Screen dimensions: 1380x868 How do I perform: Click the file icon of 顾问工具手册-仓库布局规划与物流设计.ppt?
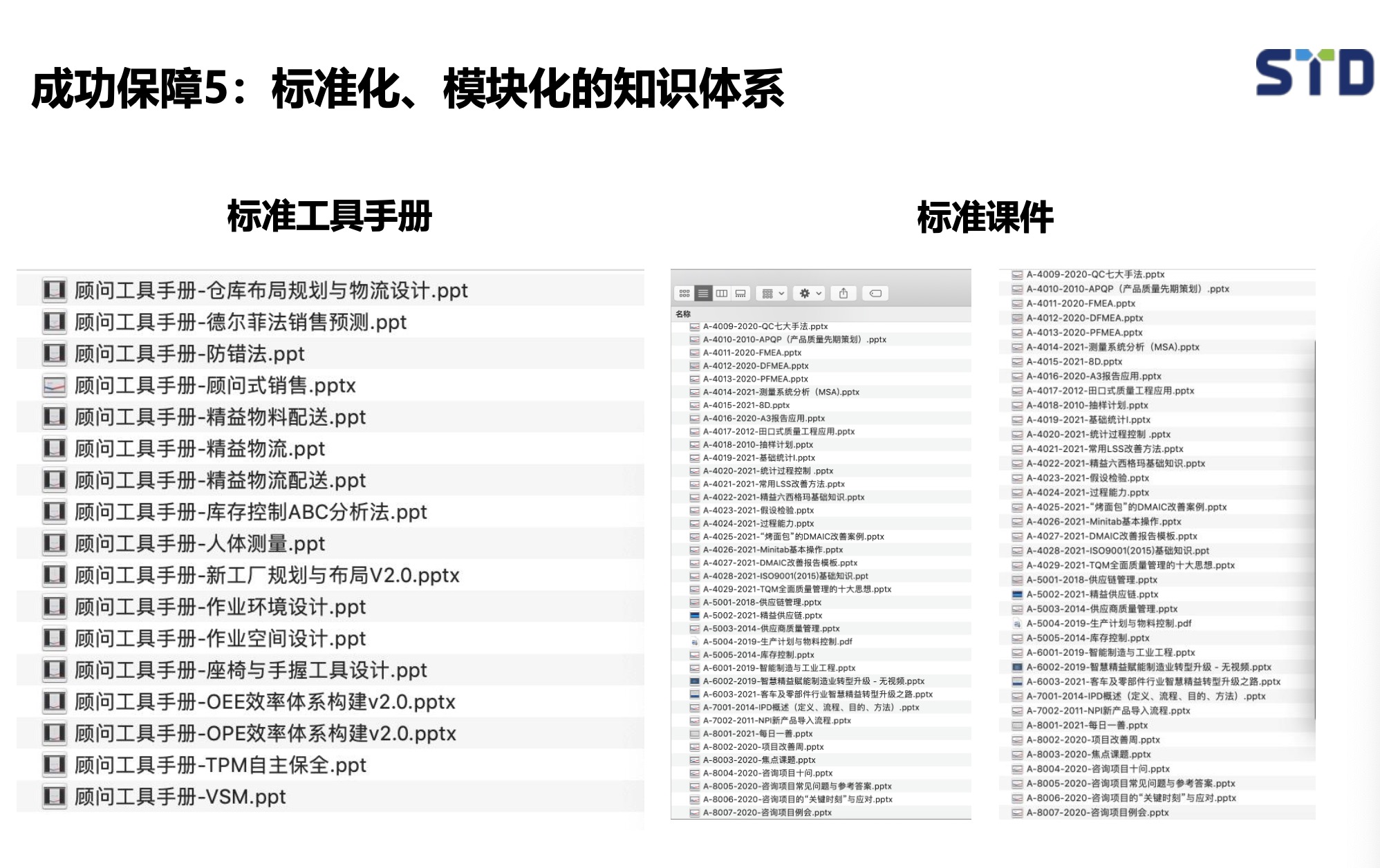point(55,290)
